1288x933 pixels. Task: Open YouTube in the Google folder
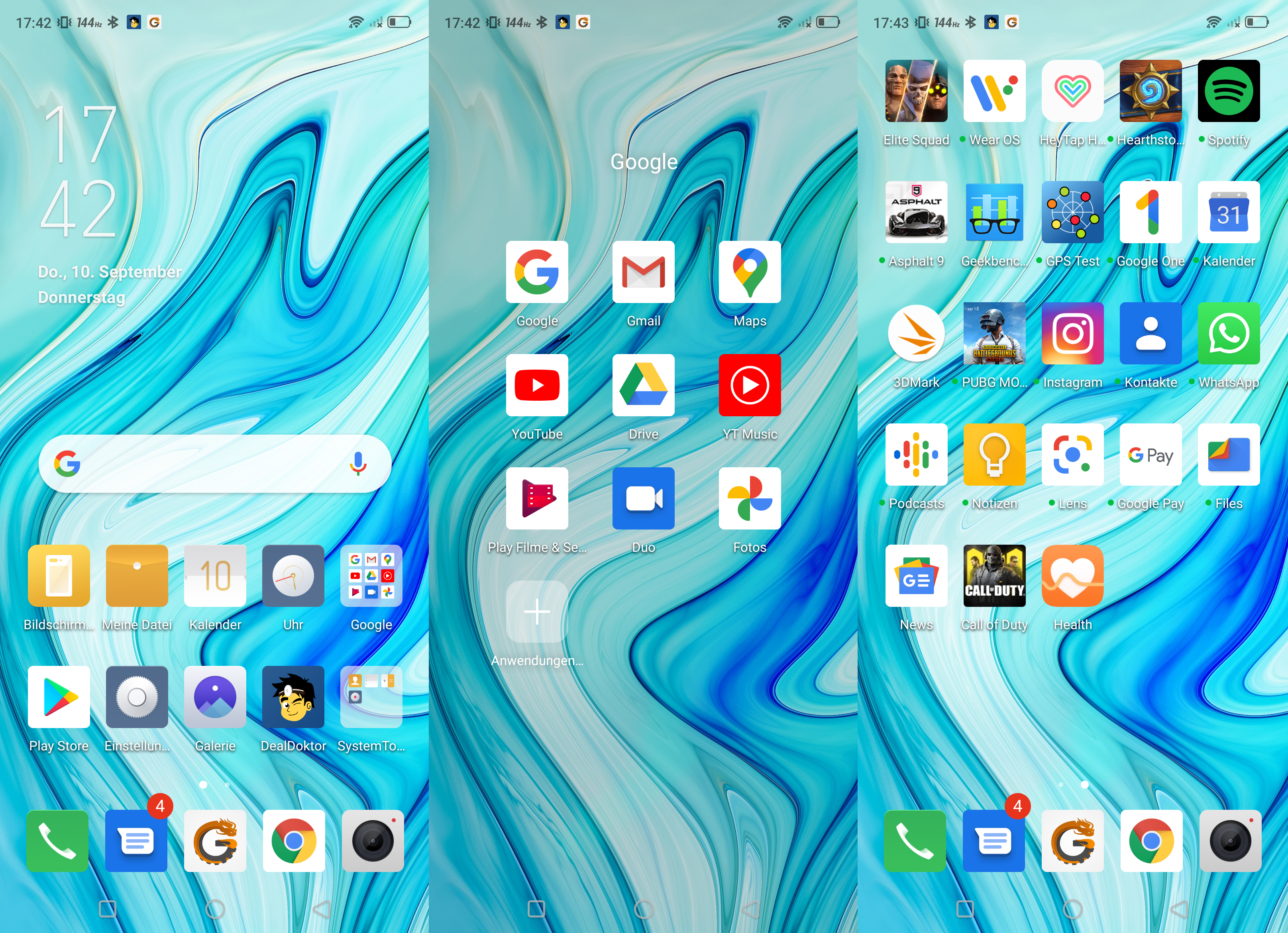537,385
